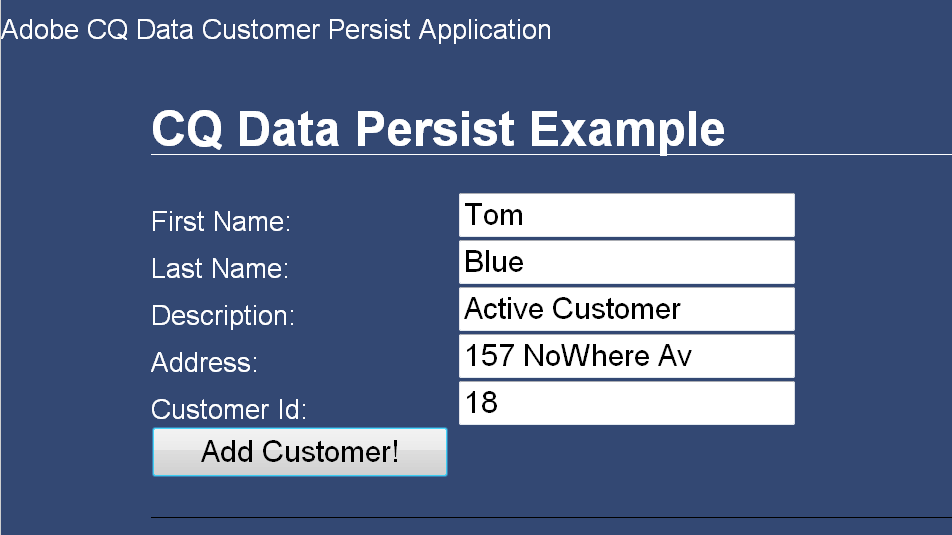
Task: Click the CQ Data Persist Example heading
Action: (438, 130)
